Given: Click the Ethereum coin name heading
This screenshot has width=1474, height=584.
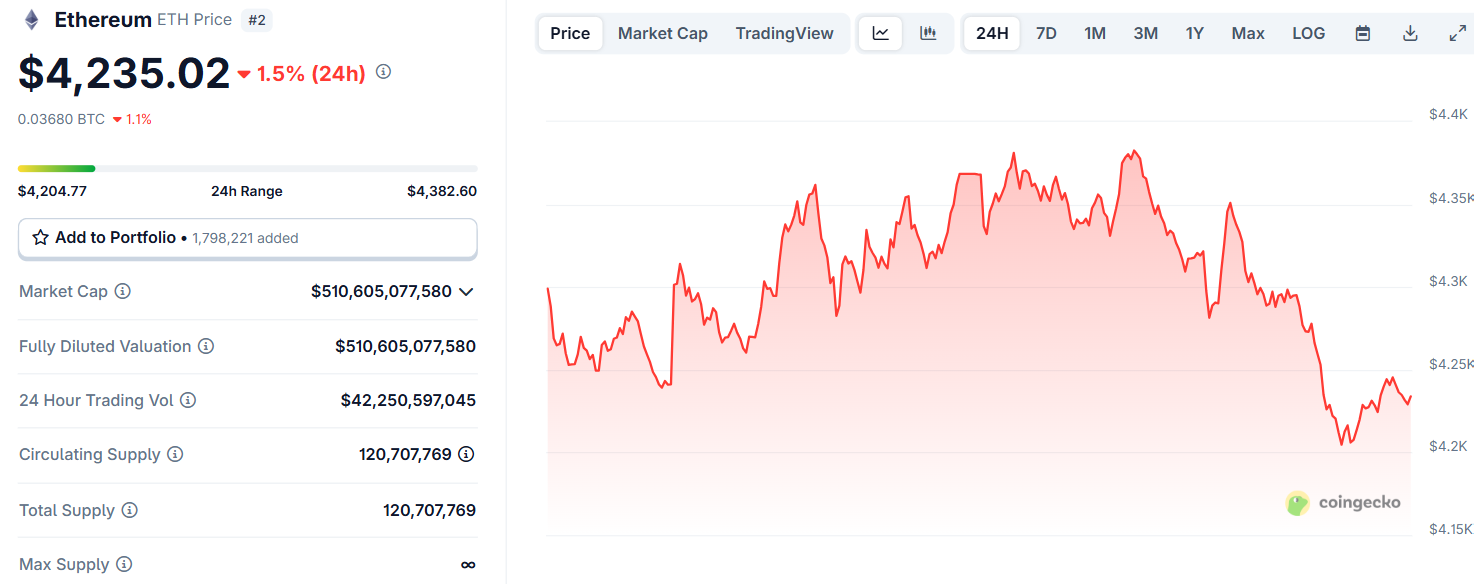Looking at the screenshot, I should [x=103, y=20].
